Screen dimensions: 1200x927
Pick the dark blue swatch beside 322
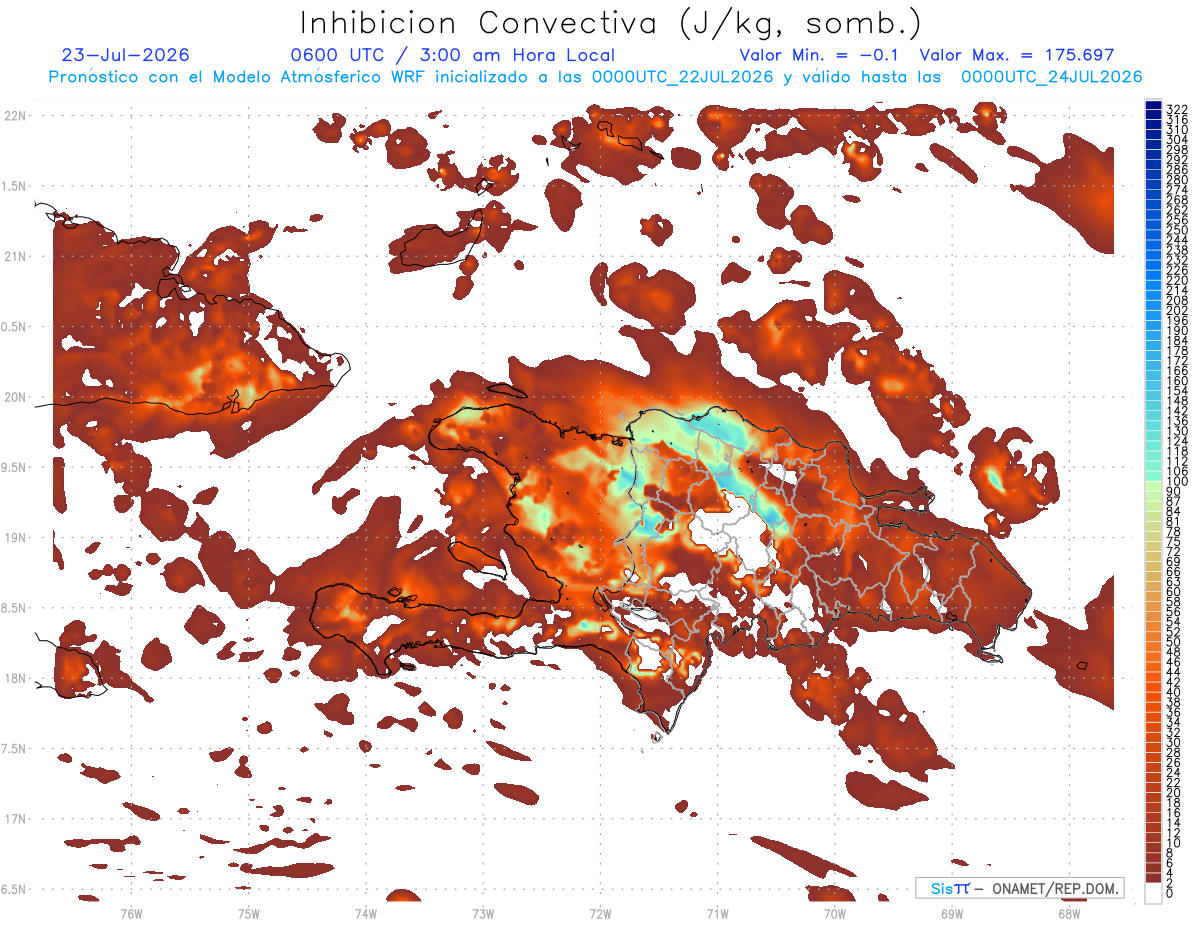1153,106
